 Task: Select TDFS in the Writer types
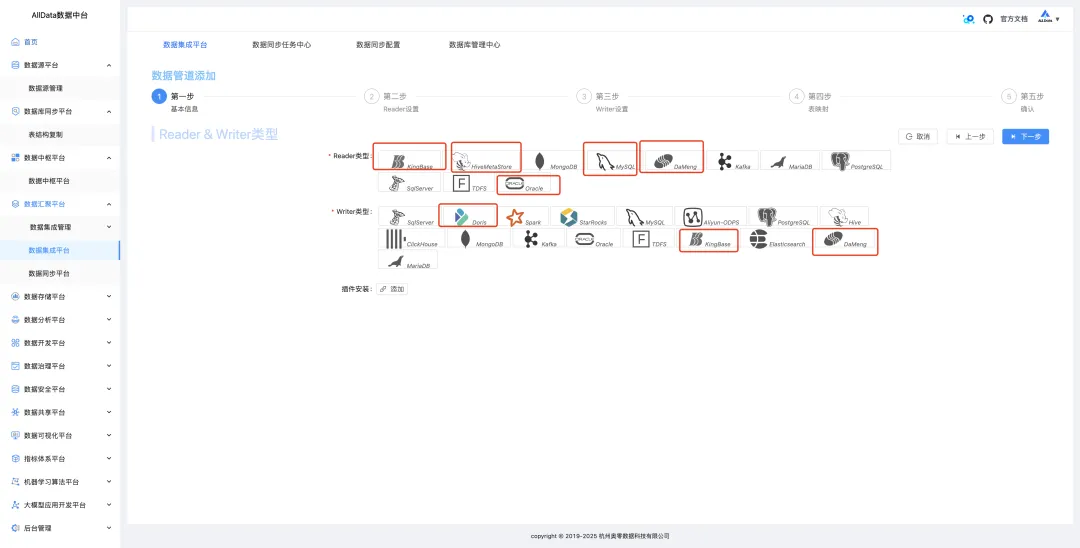[649, 239]
